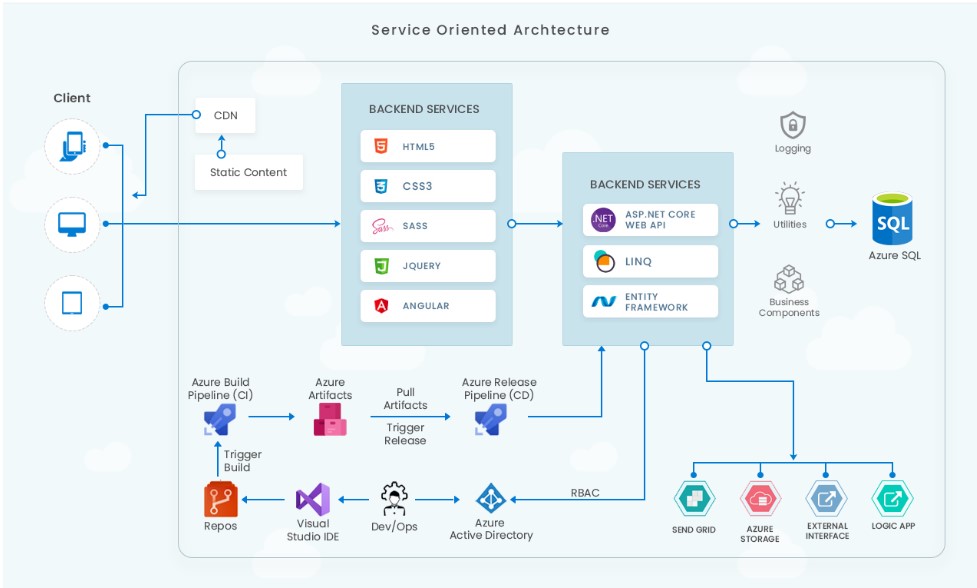This screenshot has width=977, height=588.
Task: Select the ASP.NET Core Web API item
Action: pos(650,220)
